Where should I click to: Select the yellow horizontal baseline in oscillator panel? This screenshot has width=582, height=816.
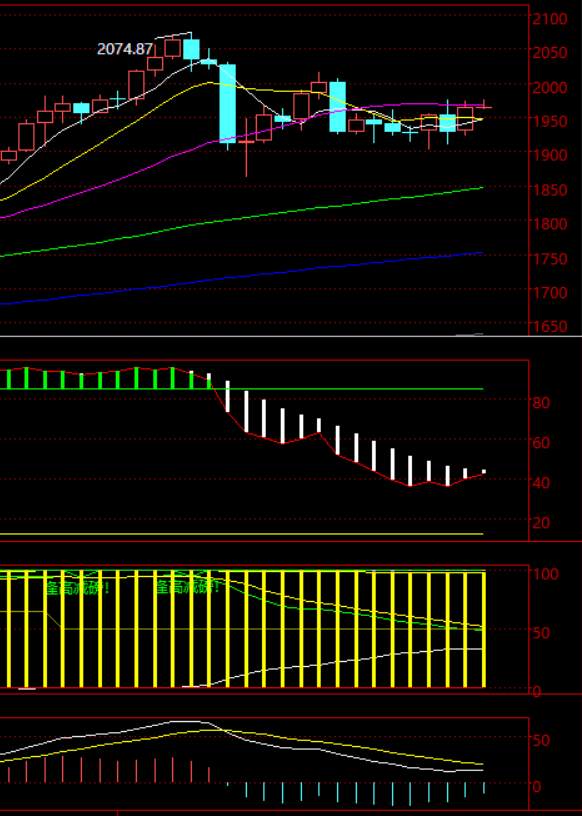coord(242,534)
